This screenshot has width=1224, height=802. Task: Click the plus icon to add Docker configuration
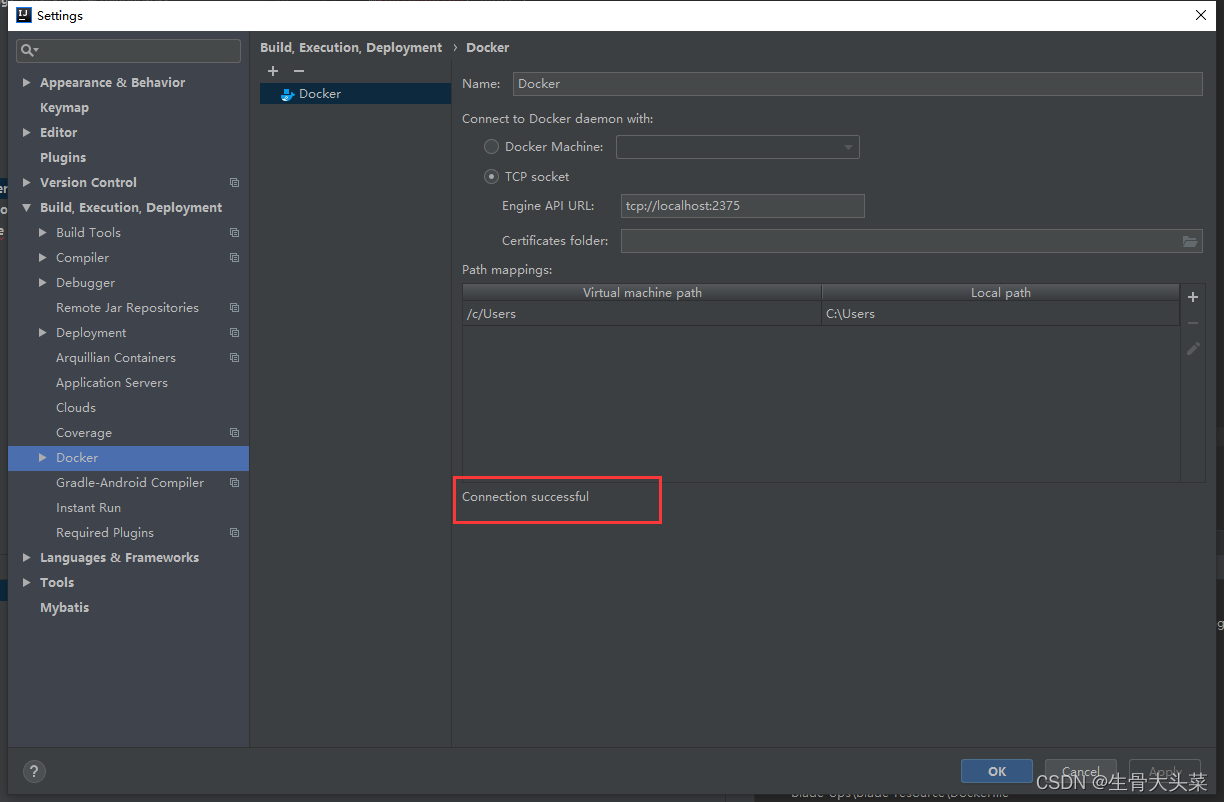[273, 71]
